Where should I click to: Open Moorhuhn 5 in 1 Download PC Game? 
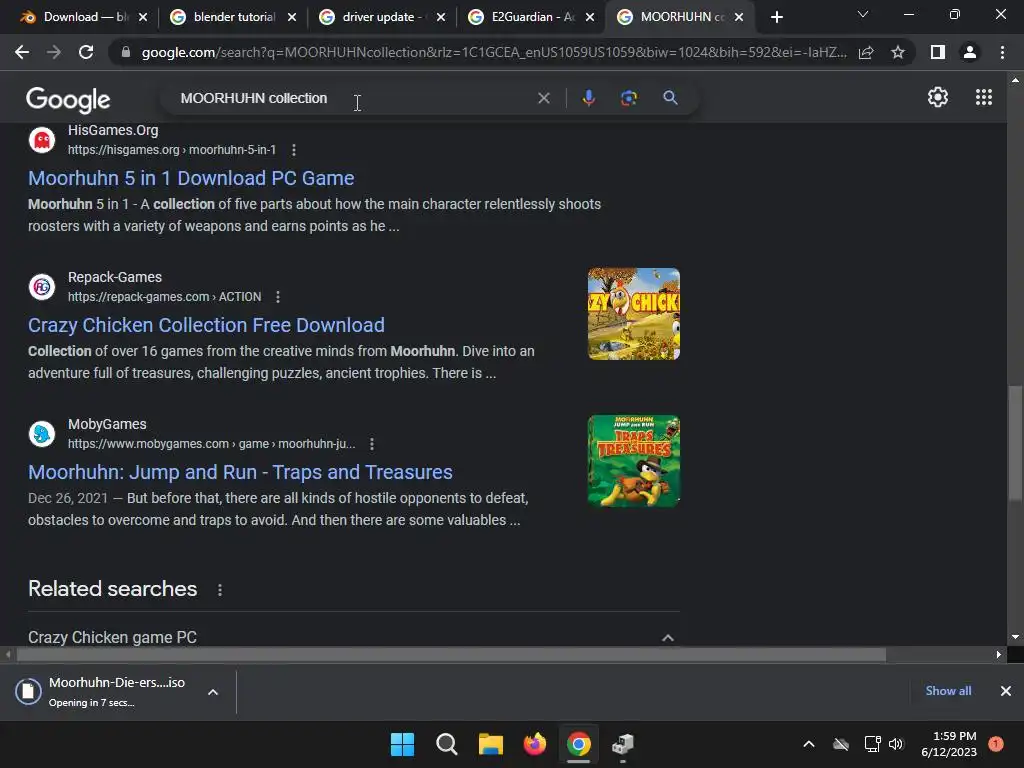[191, 178]
